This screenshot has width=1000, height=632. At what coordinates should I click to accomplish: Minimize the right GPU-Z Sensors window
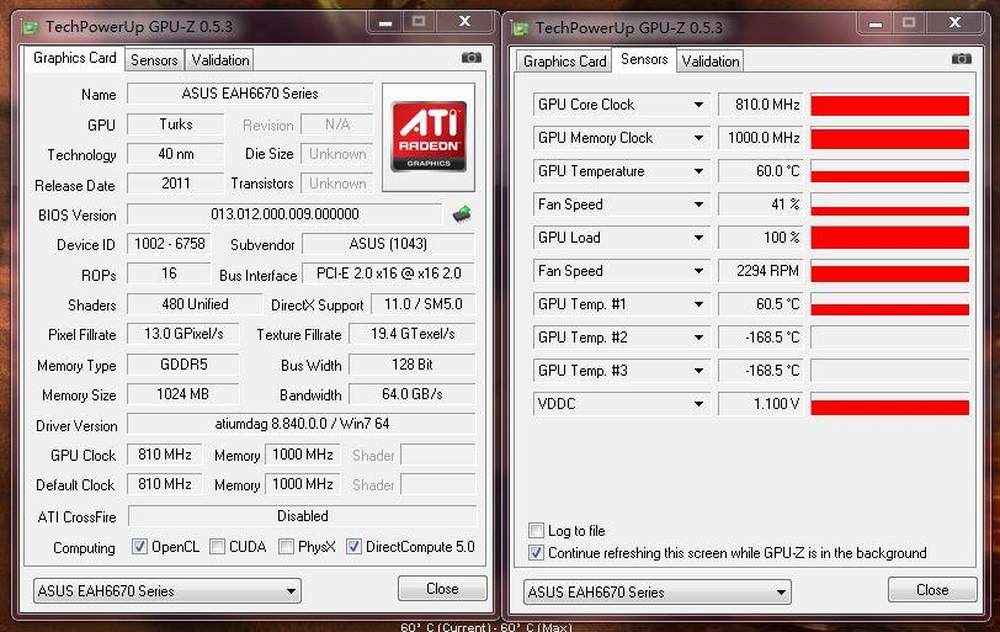click(x=876, y=24)
